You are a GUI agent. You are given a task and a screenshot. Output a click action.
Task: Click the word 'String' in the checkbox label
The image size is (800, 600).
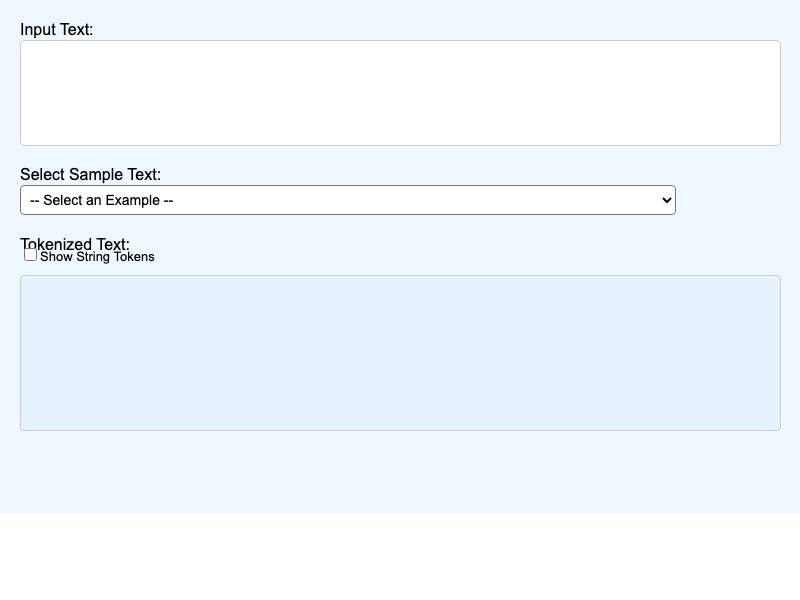(92, 257)
